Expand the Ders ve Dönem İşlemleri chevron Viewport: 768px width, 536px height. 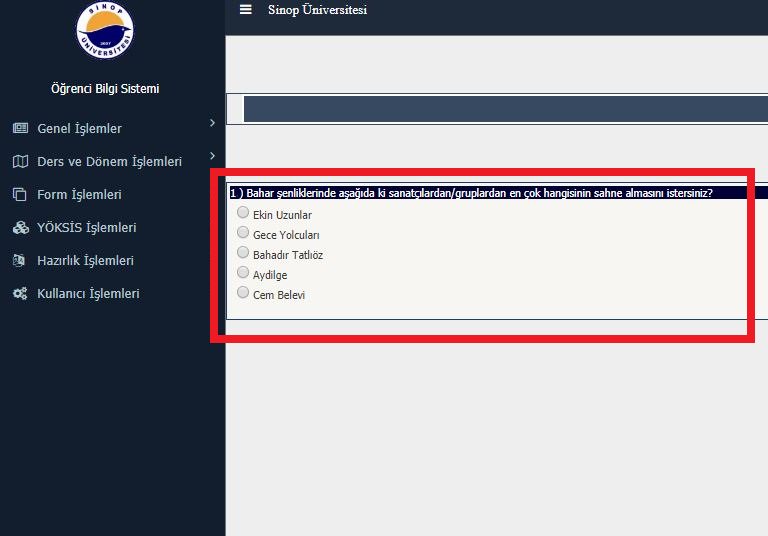212,156
